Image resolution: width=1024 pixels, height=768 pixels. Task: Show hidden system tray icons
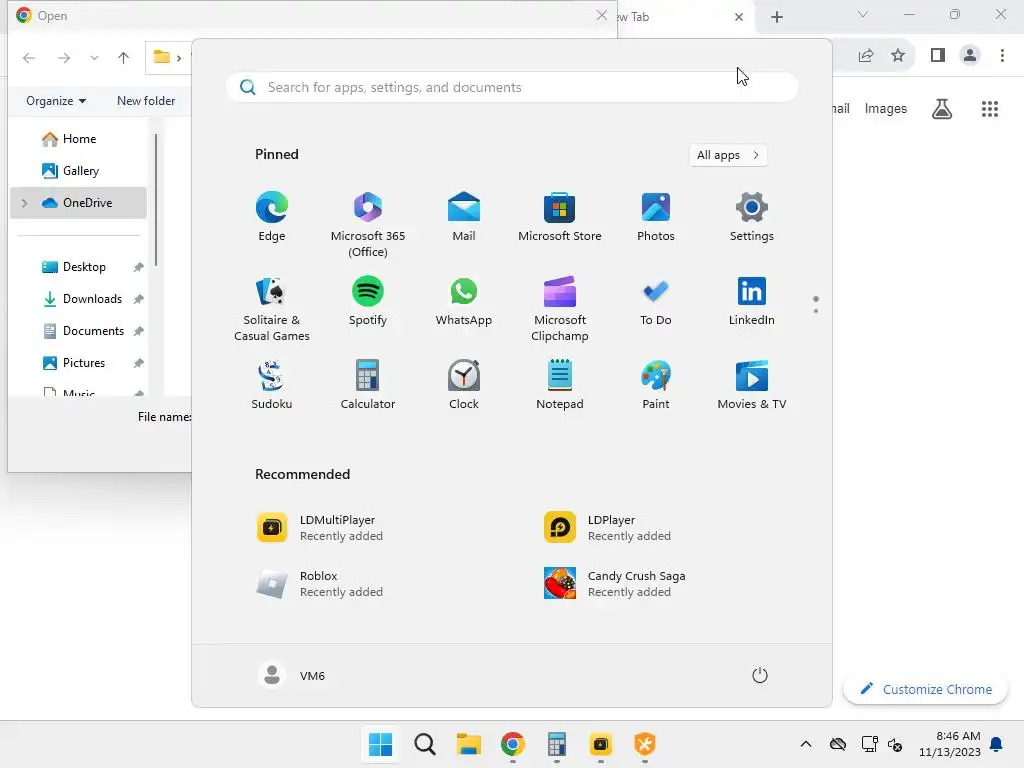[806, 744]
